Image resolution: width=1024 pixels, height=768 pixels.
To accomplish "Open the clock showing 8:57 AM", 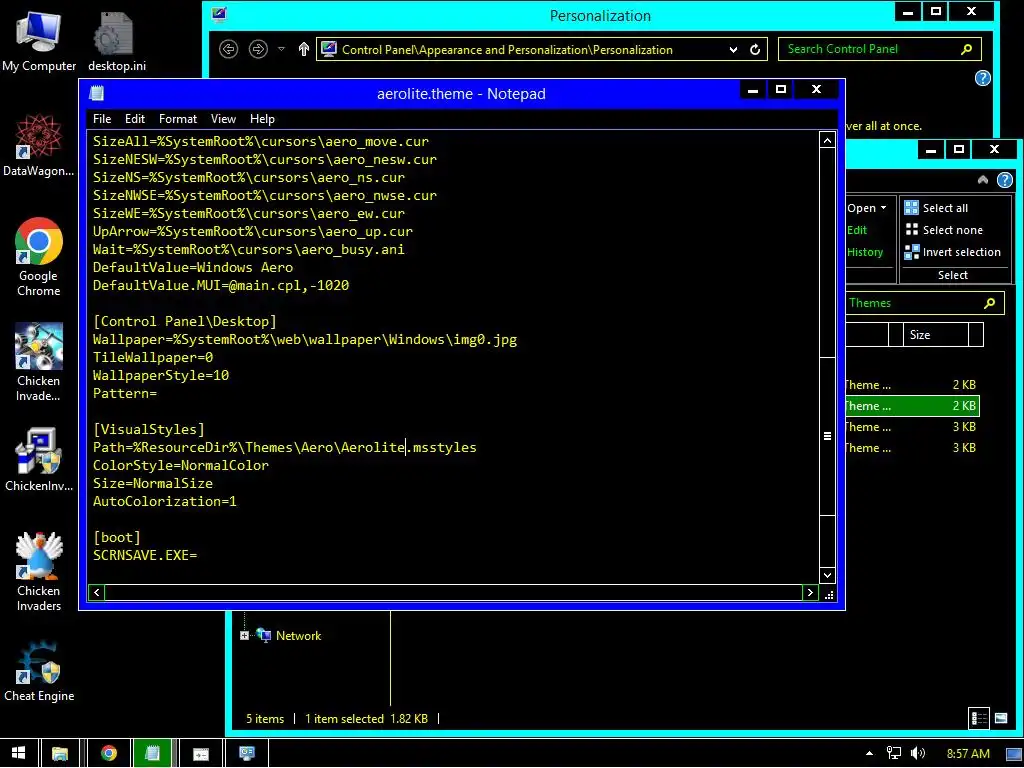I will click(x=968, y=754).
